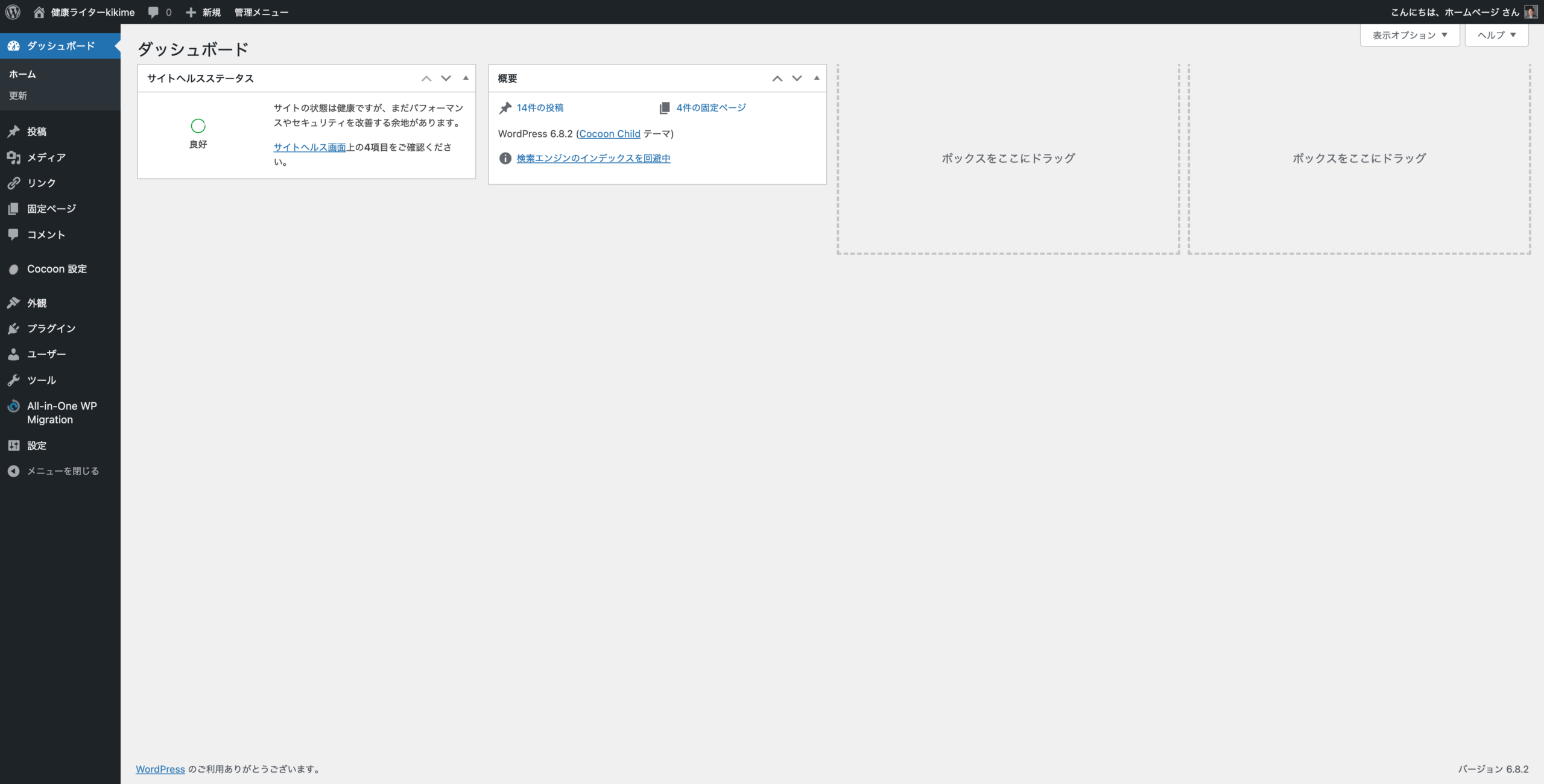Viewport: 1544px width, 784px height.
Task: Click the Tools (ツール) wrench icon
Action: [13, 381]
